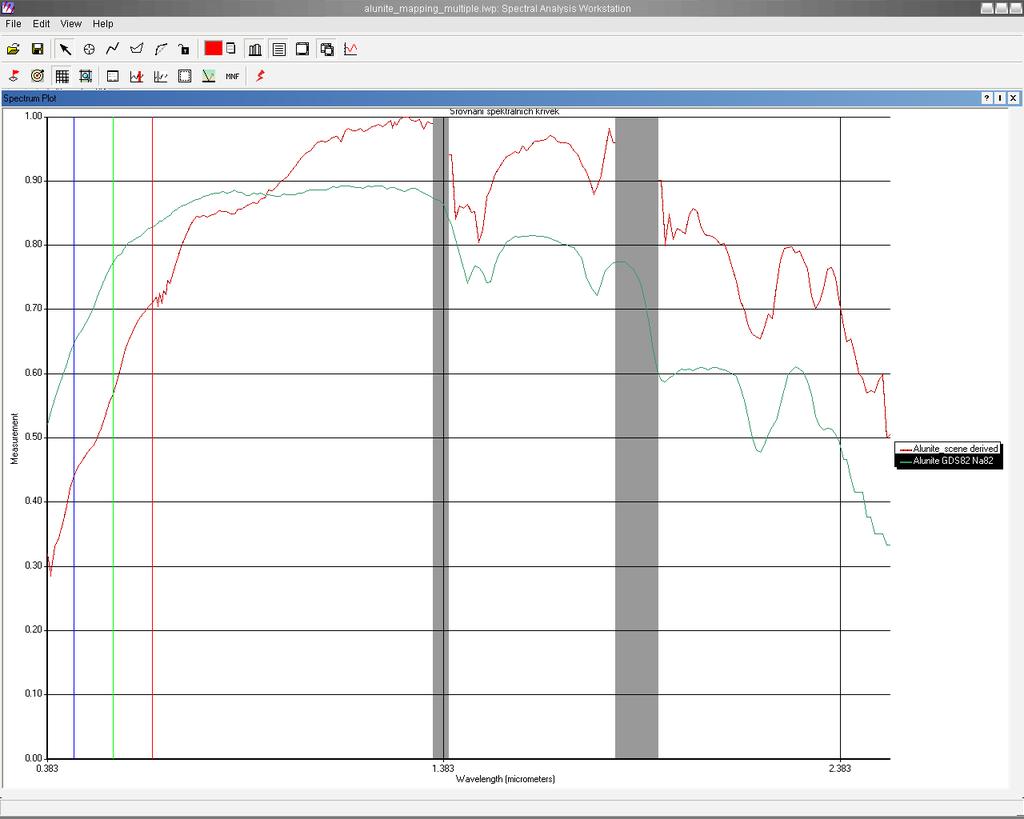Click the text list window icon
This screenshot has width=1024, height=819.
[279, 49]
